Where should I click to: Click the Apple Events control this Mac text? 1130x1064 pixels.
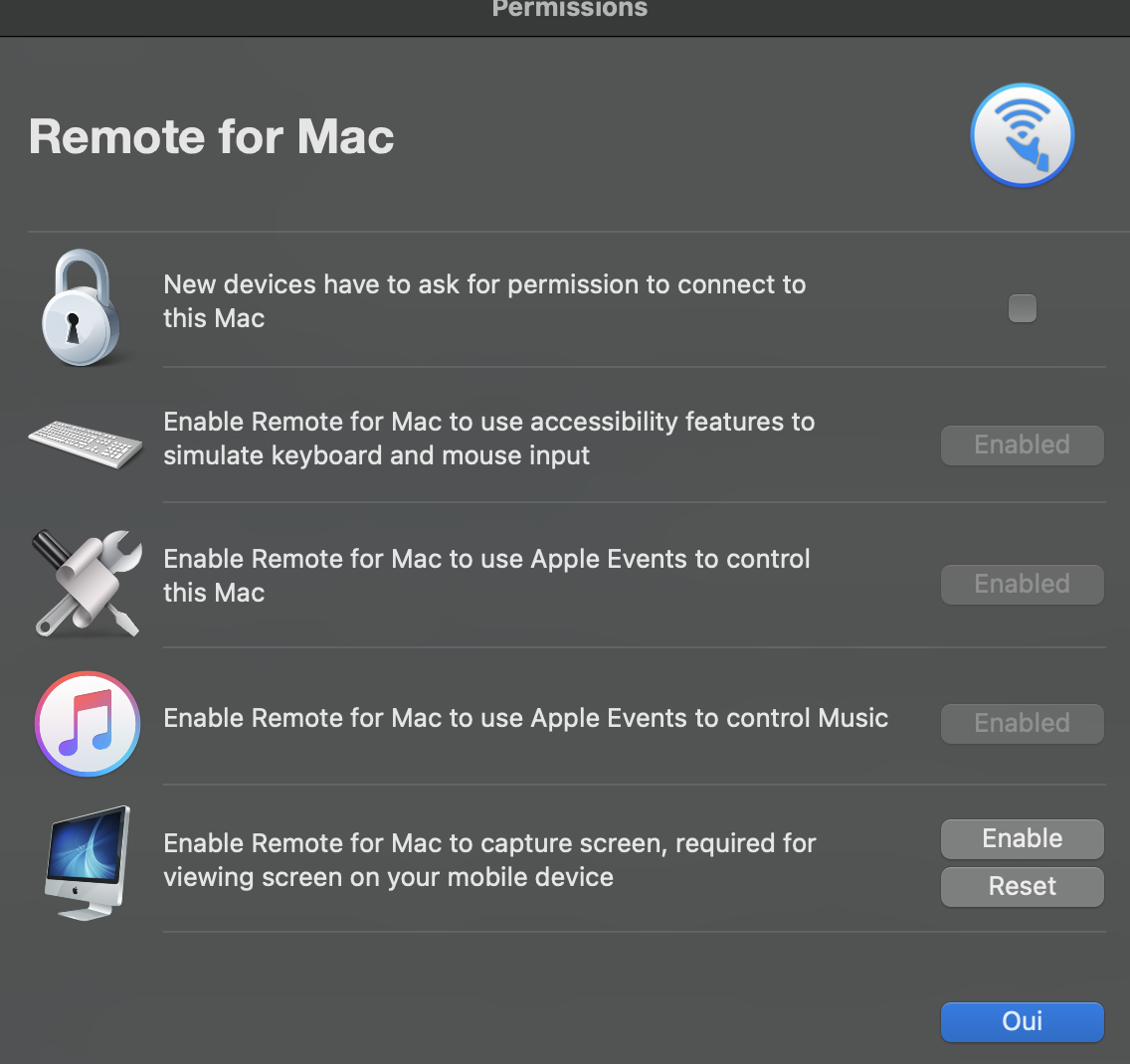coord(486,576)
